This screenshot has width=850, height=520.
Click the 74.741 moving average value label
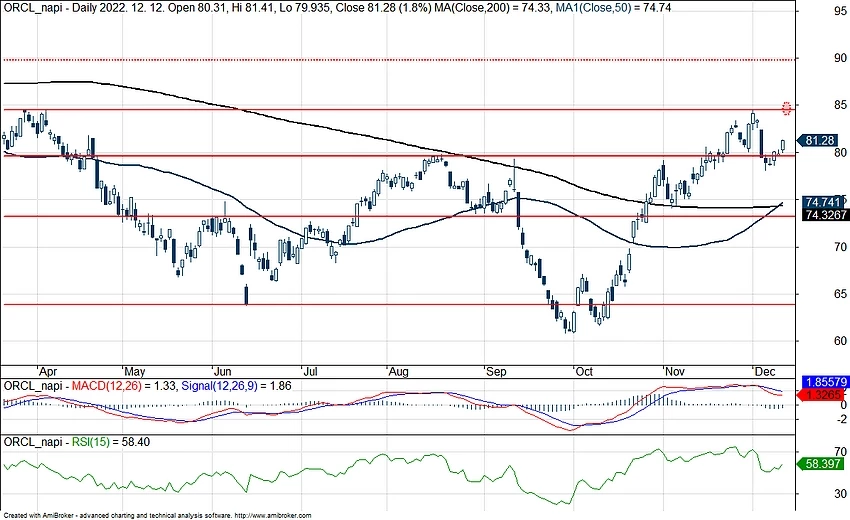[823, 202]
